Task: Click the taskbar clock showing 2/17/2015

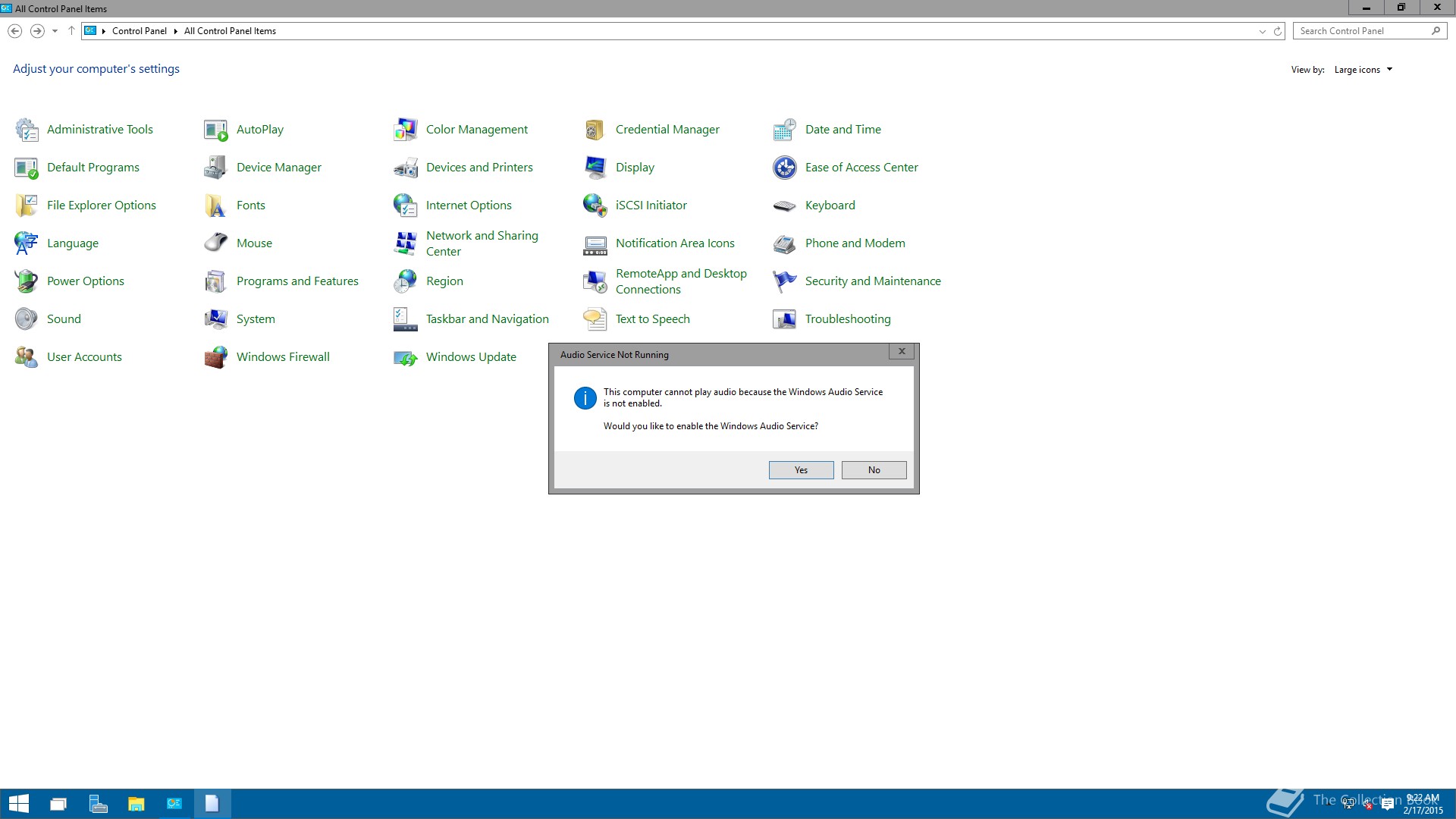Action: pyautogui.click(x=1423, y=804)
